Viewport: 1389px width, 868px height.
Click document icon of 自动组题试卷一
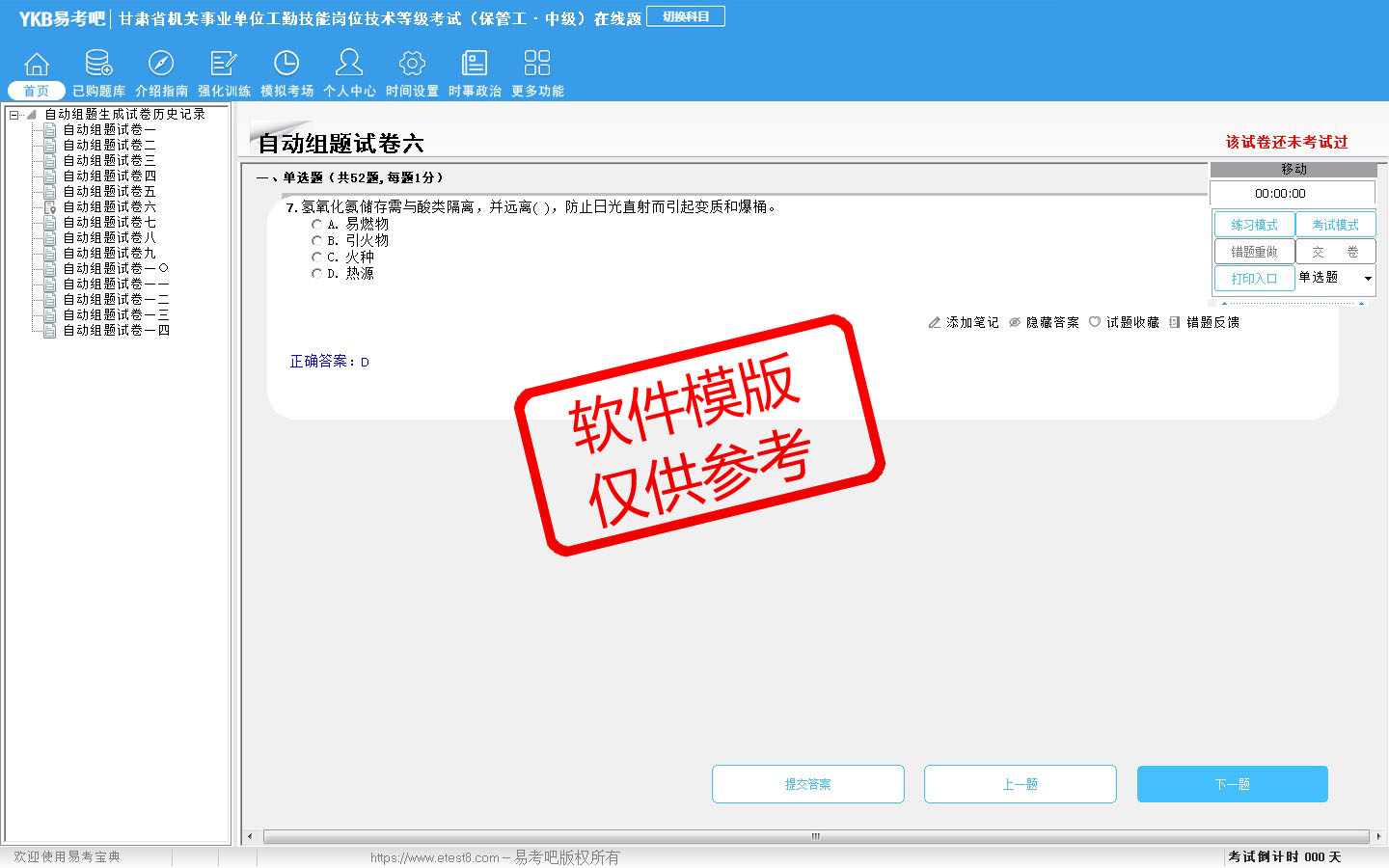tap(50, 129)
